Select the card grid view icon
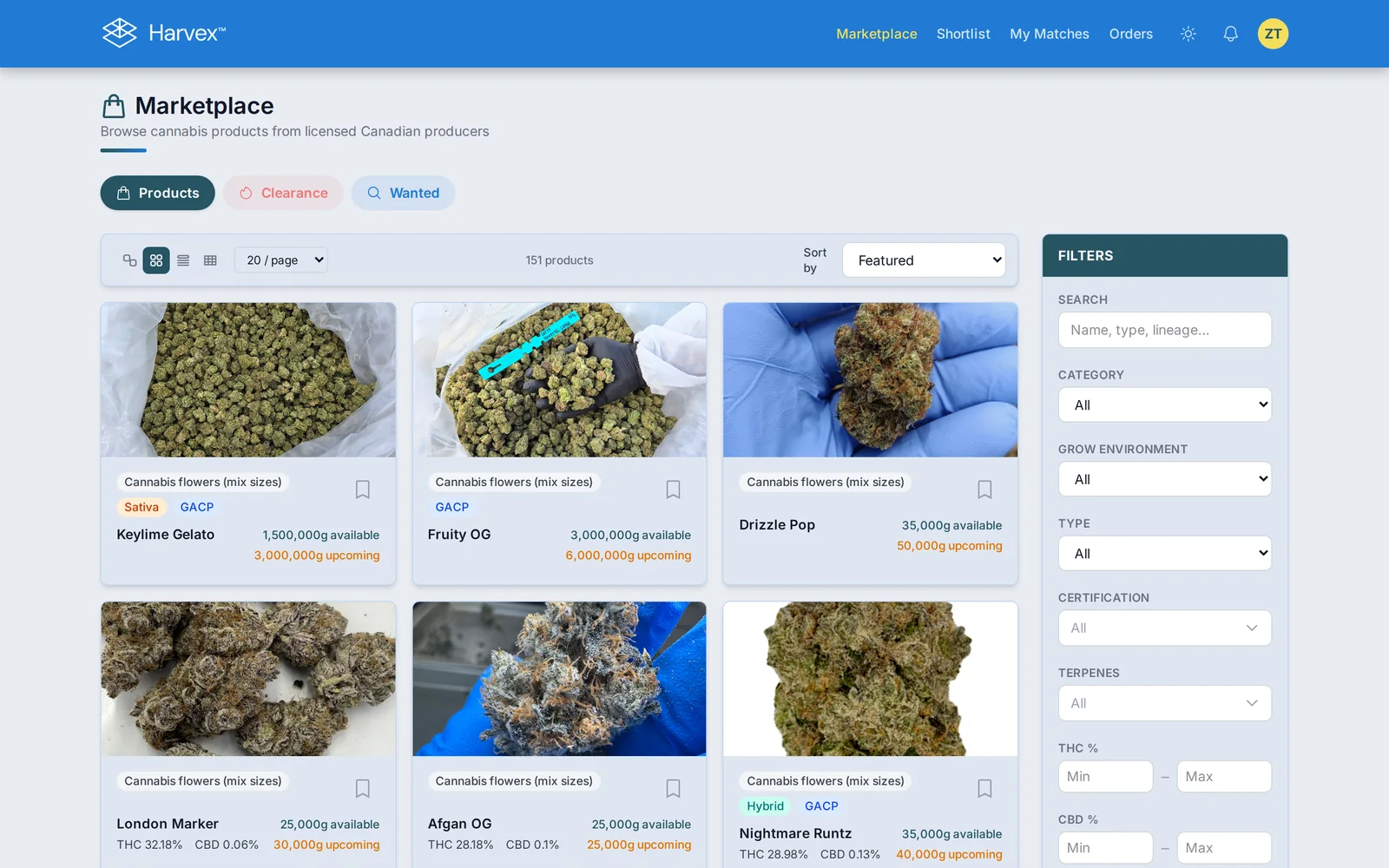Viewport: 1389px width, 868px height. pos(156,260)
